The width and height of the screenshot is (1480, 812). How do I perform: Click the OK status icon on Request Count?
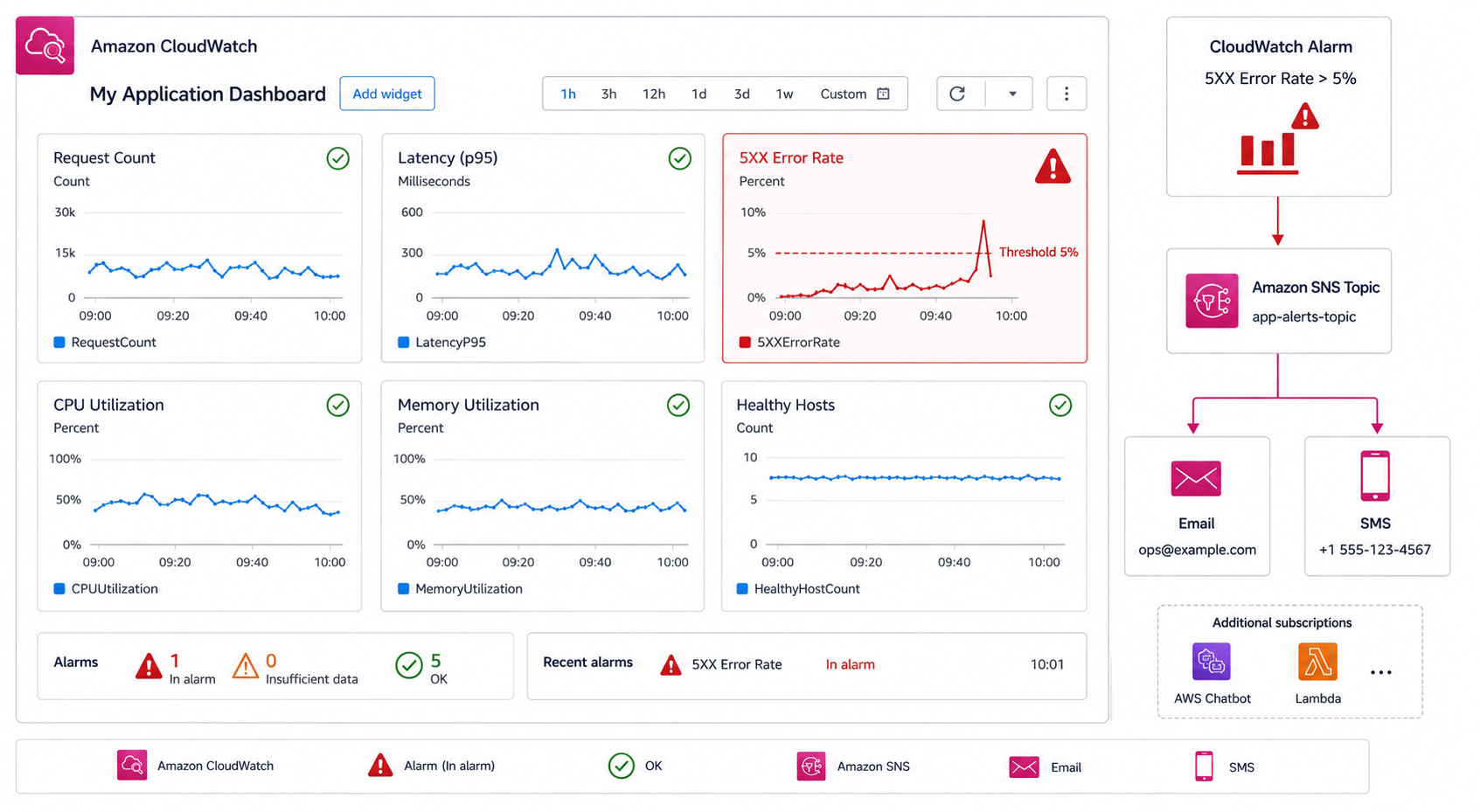[338, 158]
